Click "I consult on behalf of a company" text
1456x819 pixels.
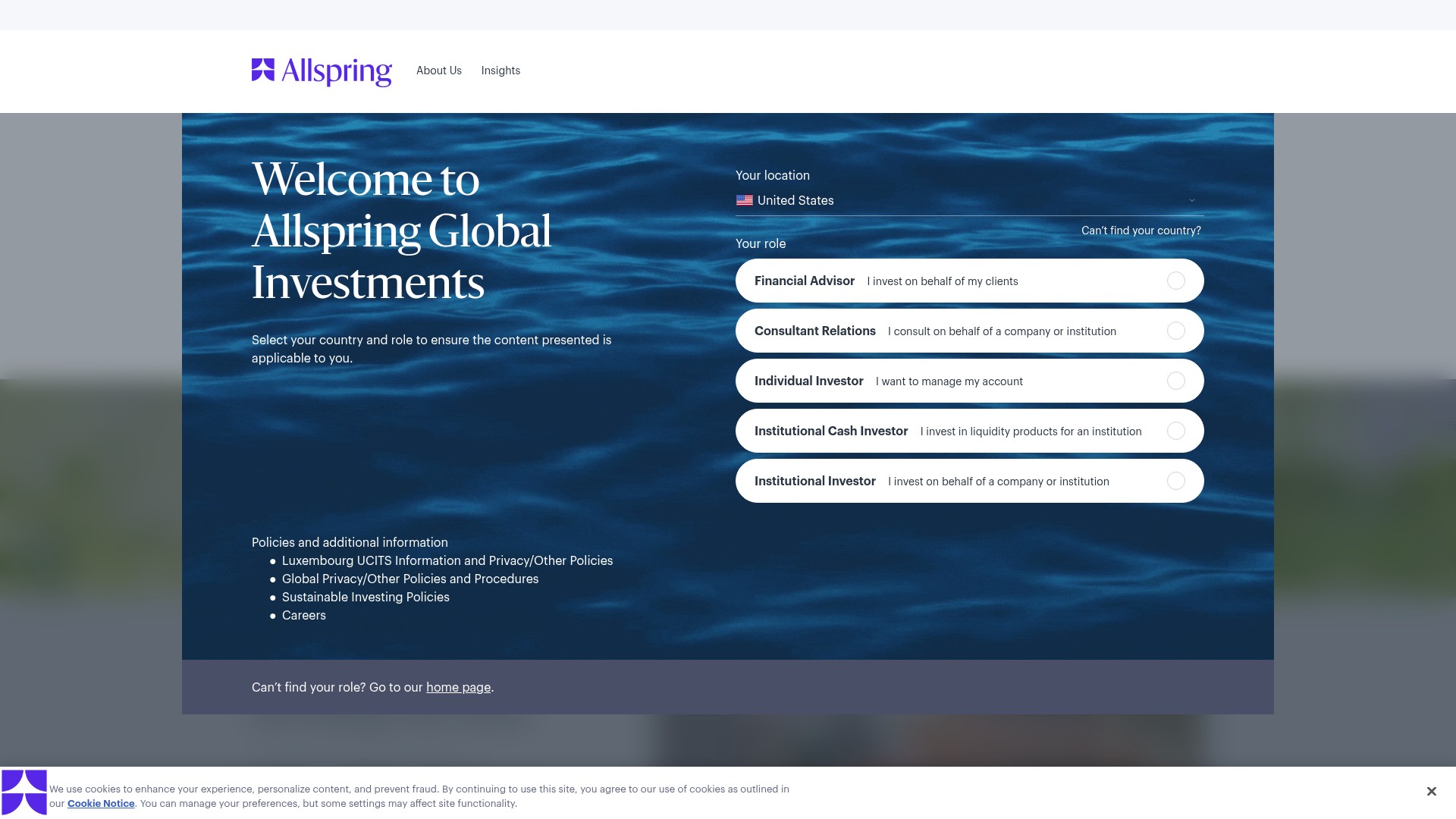click(1003, 331)
